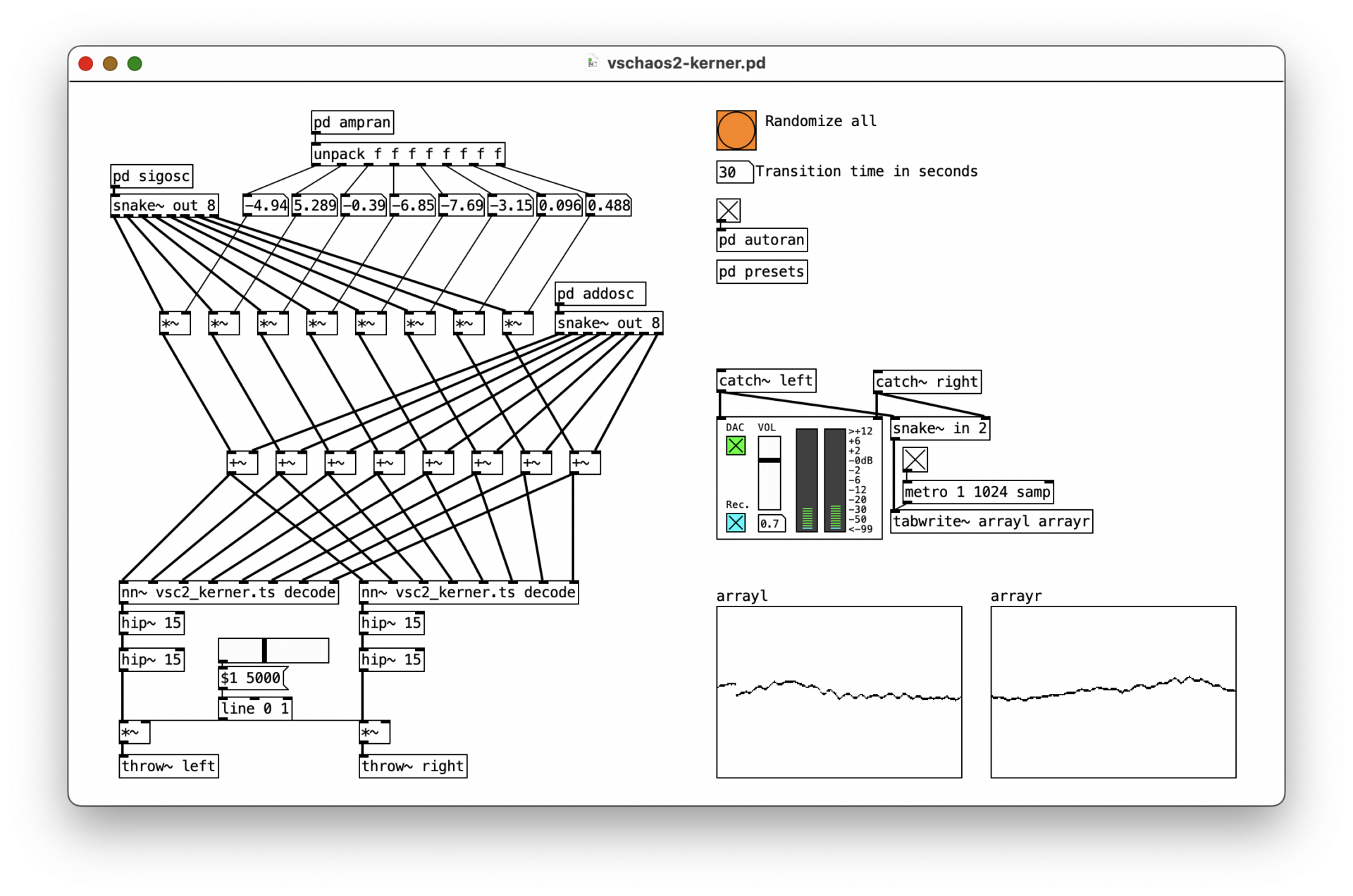
Task: Select the left nn~ vsc2_kerner.ts decode object
Action: (229, 592)
